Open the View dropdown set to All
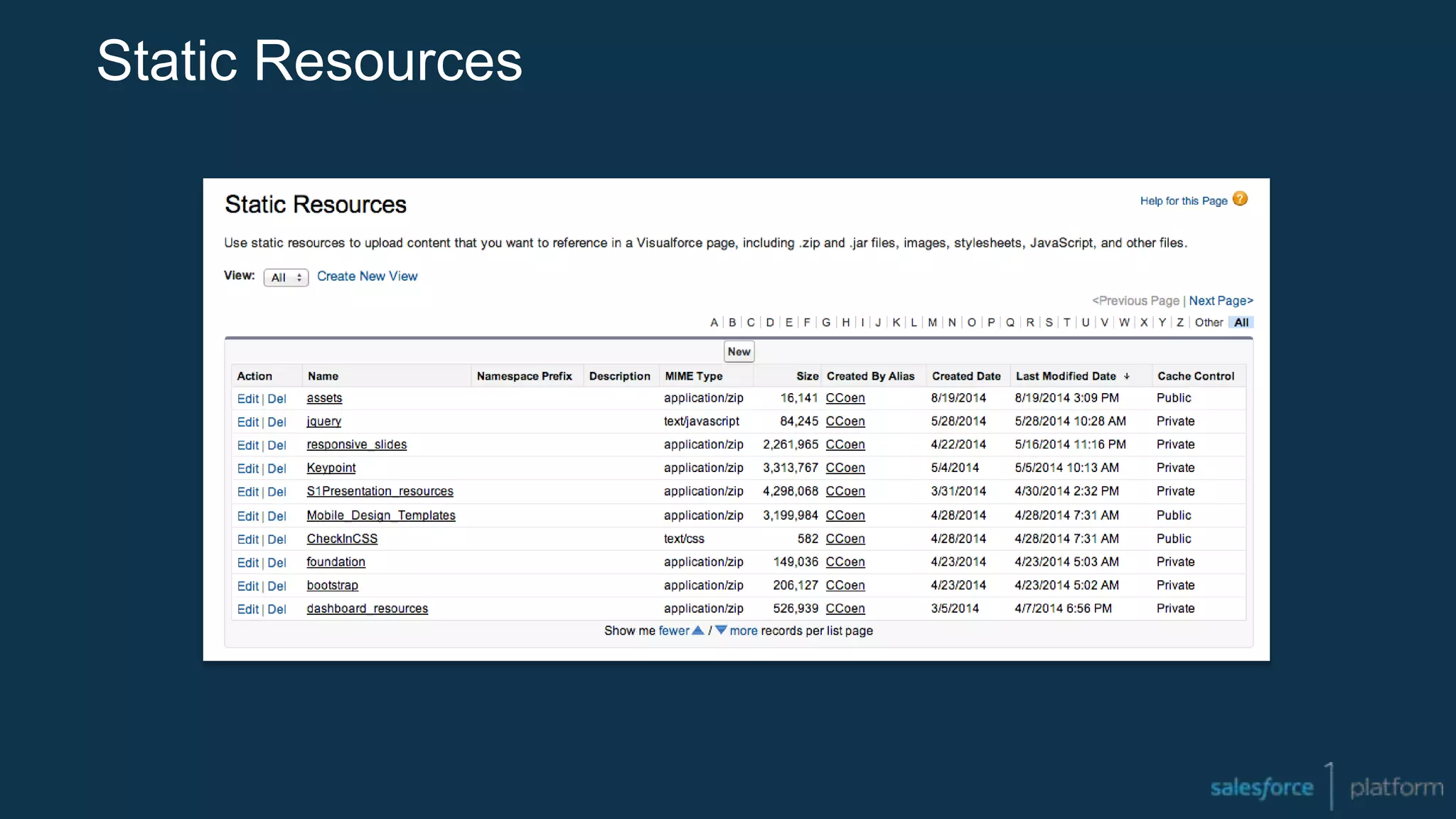This screenshot has height=819, width=1456. [x=286, y=277]
